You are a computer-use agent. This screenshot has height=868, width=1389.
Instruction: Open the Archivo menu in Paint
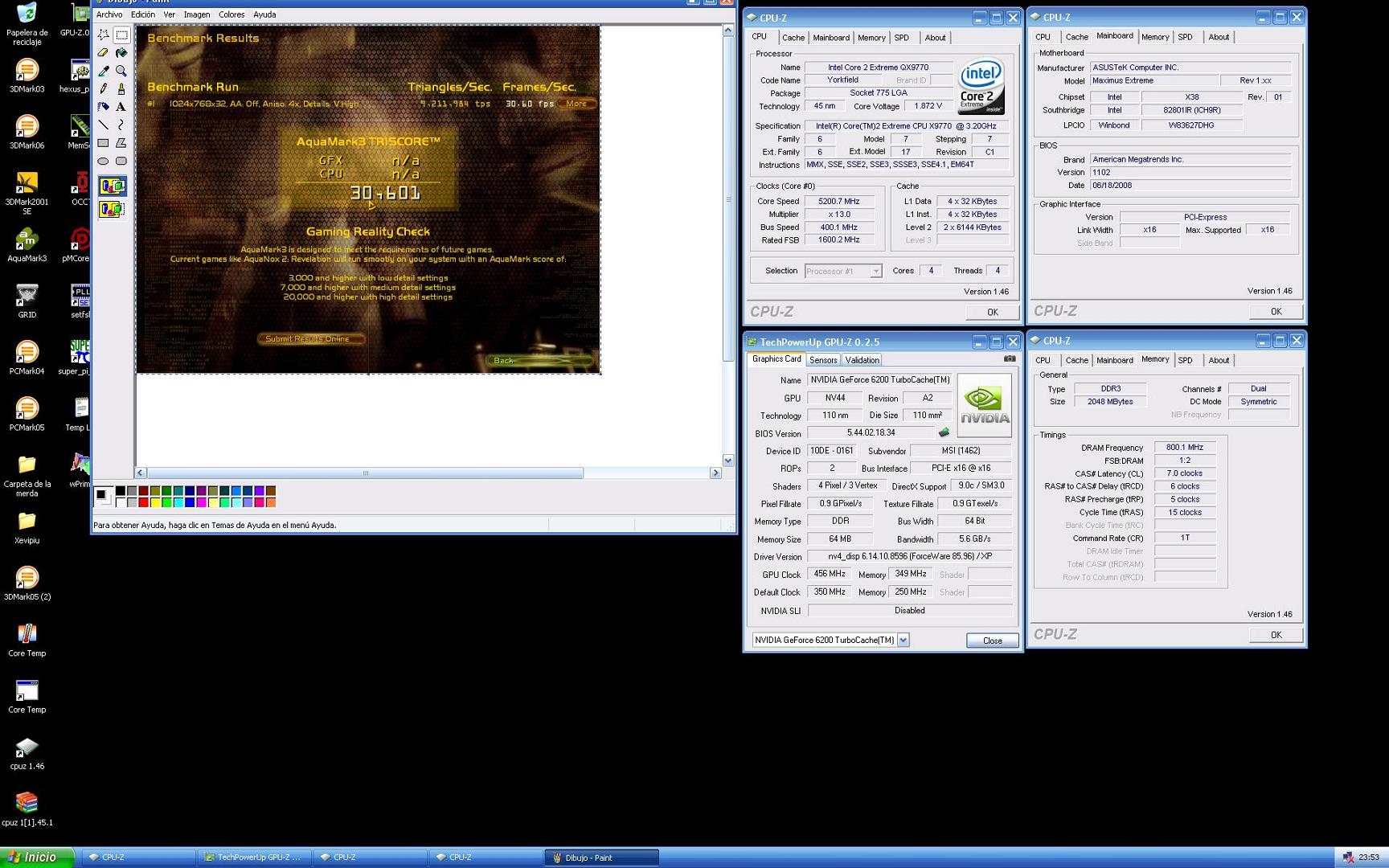click(109, 14)
